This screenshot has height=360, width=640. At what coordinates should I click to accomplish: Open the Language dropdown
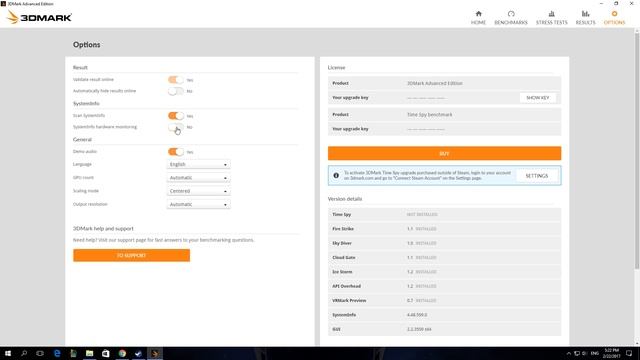[x=198, y=164]
